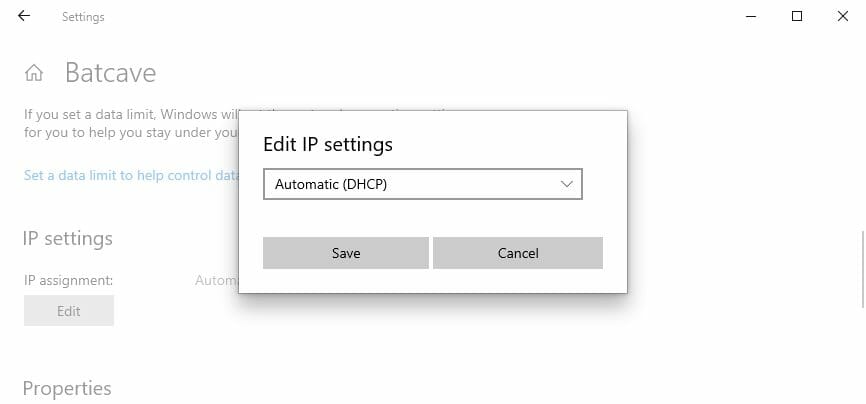Screen dimensions: 866x404
Task: Open Settings home via house icon
Action: tap(34, 73)
